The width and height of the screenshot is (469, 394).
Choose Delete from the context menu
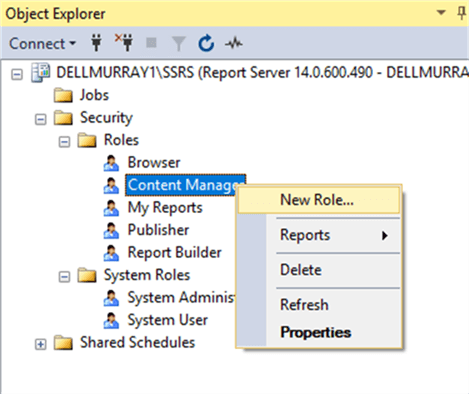point(319,270)
